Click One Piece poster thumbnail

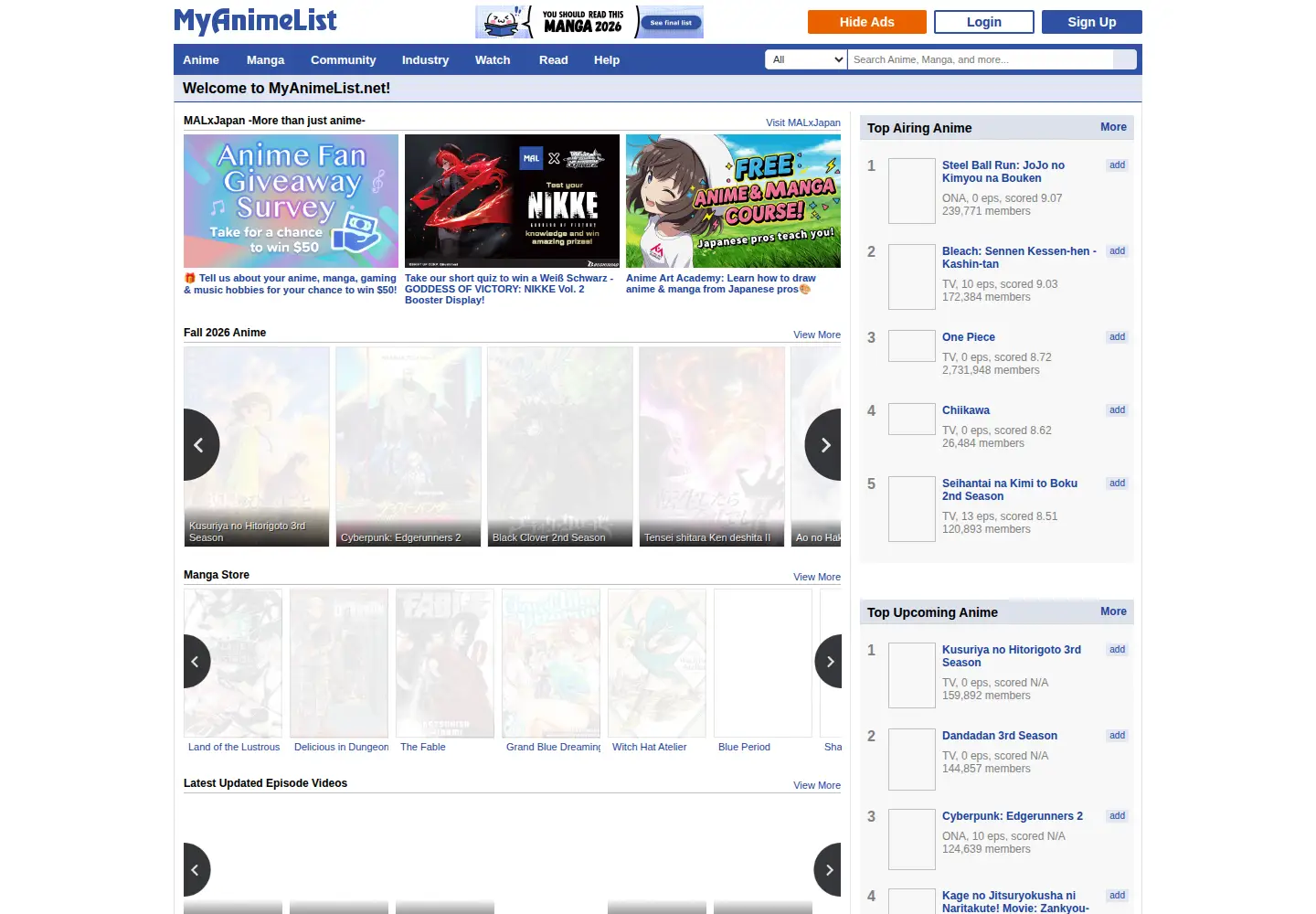(x=912, y=345)
